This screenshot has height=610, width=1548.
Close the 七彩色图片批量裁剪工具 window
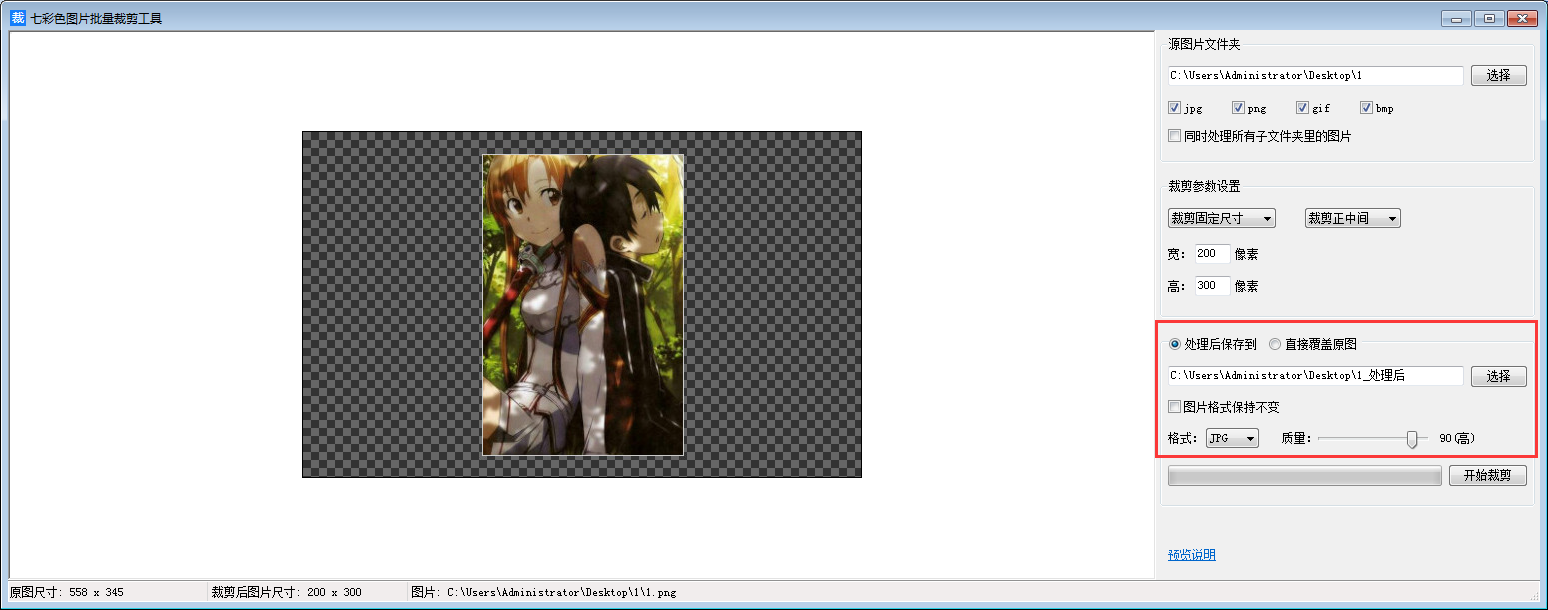click(1522, 18)
